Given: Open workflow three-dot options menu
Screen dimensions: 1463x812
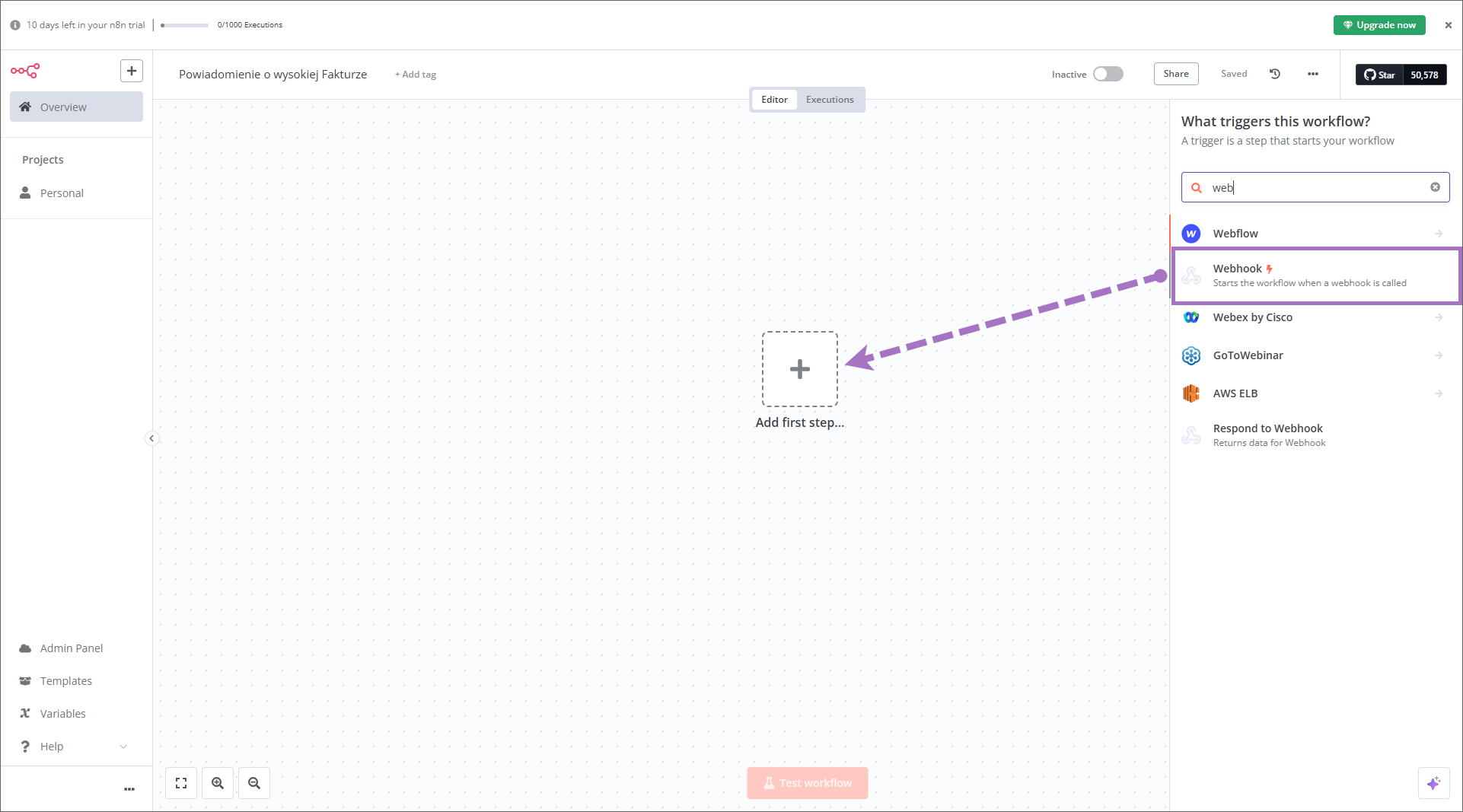Looking at the screenshot, I should pyautogui.click(x=1313, y=74).
